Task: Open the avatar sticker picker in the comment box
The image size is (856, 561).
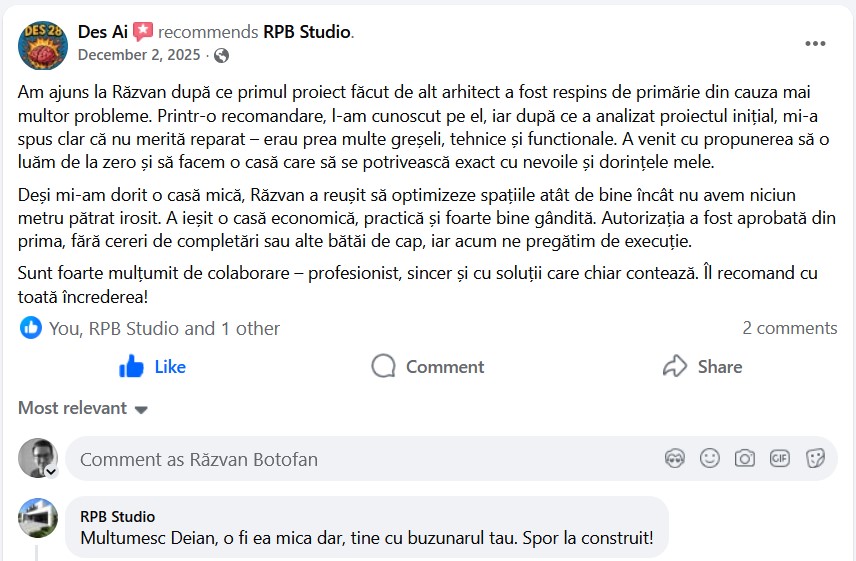Action: pyautogui.click(x=675, y=458)
